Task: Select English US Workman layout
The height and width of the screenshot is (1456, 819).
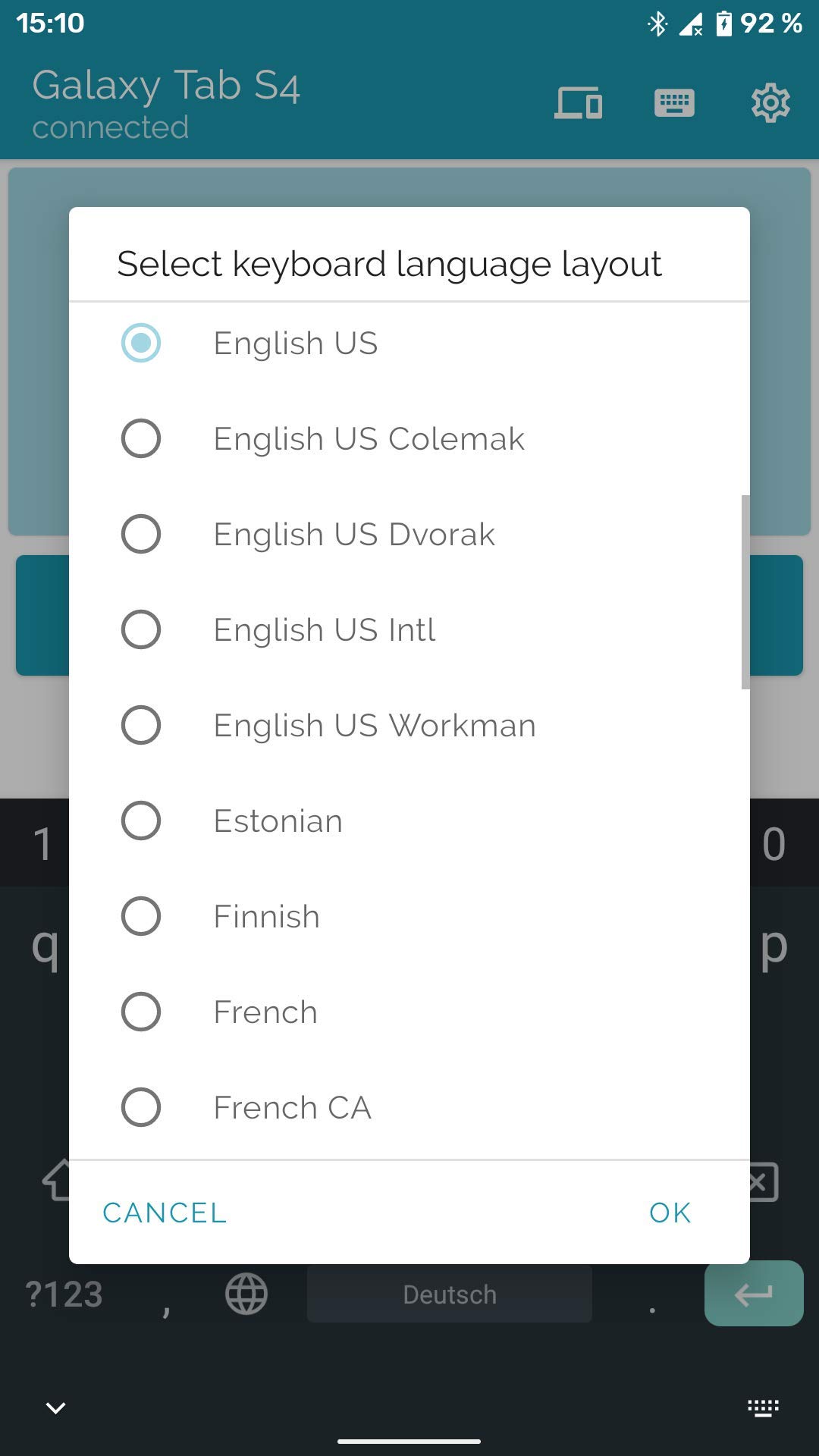Action: click(x=141, y=725)
